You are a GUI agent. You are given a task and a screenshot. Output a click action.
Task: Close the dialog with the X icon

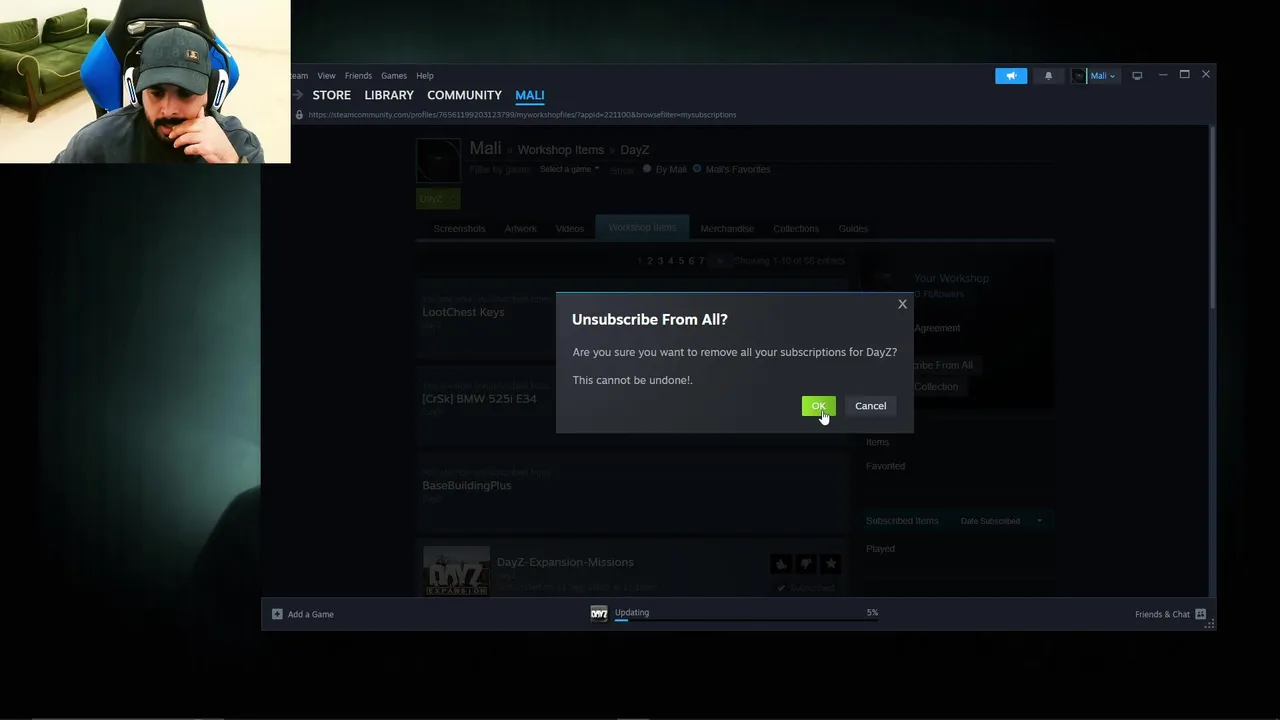(902, 304)
